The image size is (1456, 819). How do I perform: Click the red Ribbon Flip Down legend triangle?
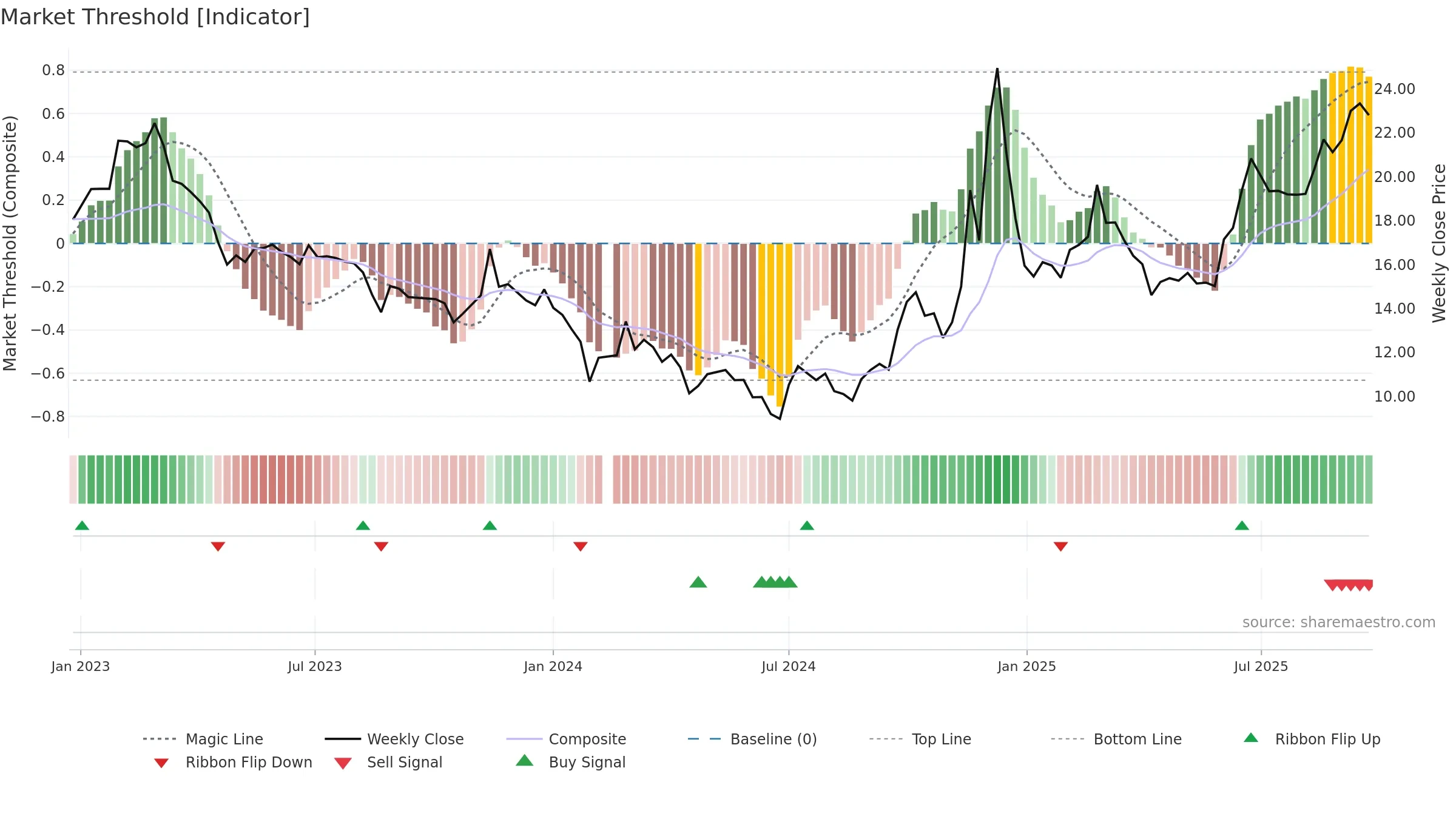tap(161, 763)
